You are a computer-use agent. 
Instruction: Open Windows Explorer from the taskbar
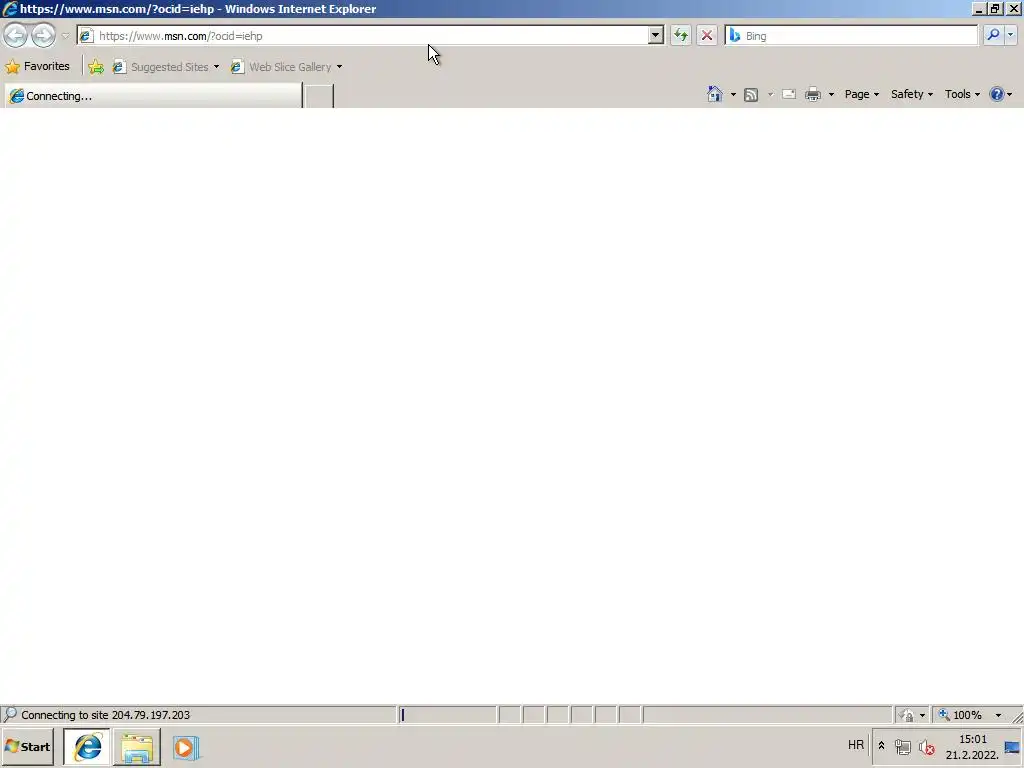click(136, 747)
